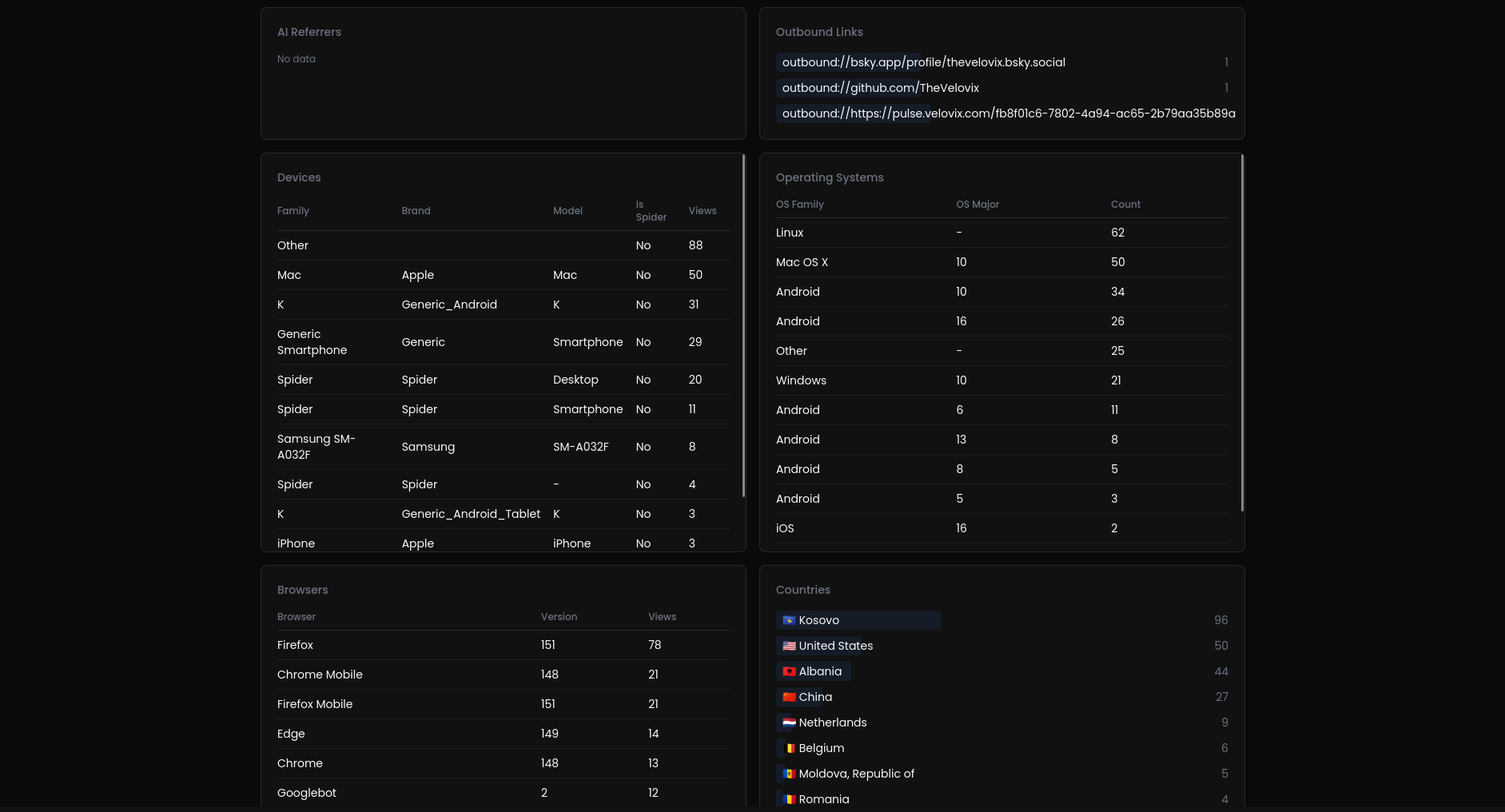Screen dimensions: 1505x812
Task: Click the Views column header in Browsers
Action: coord(662,617)
